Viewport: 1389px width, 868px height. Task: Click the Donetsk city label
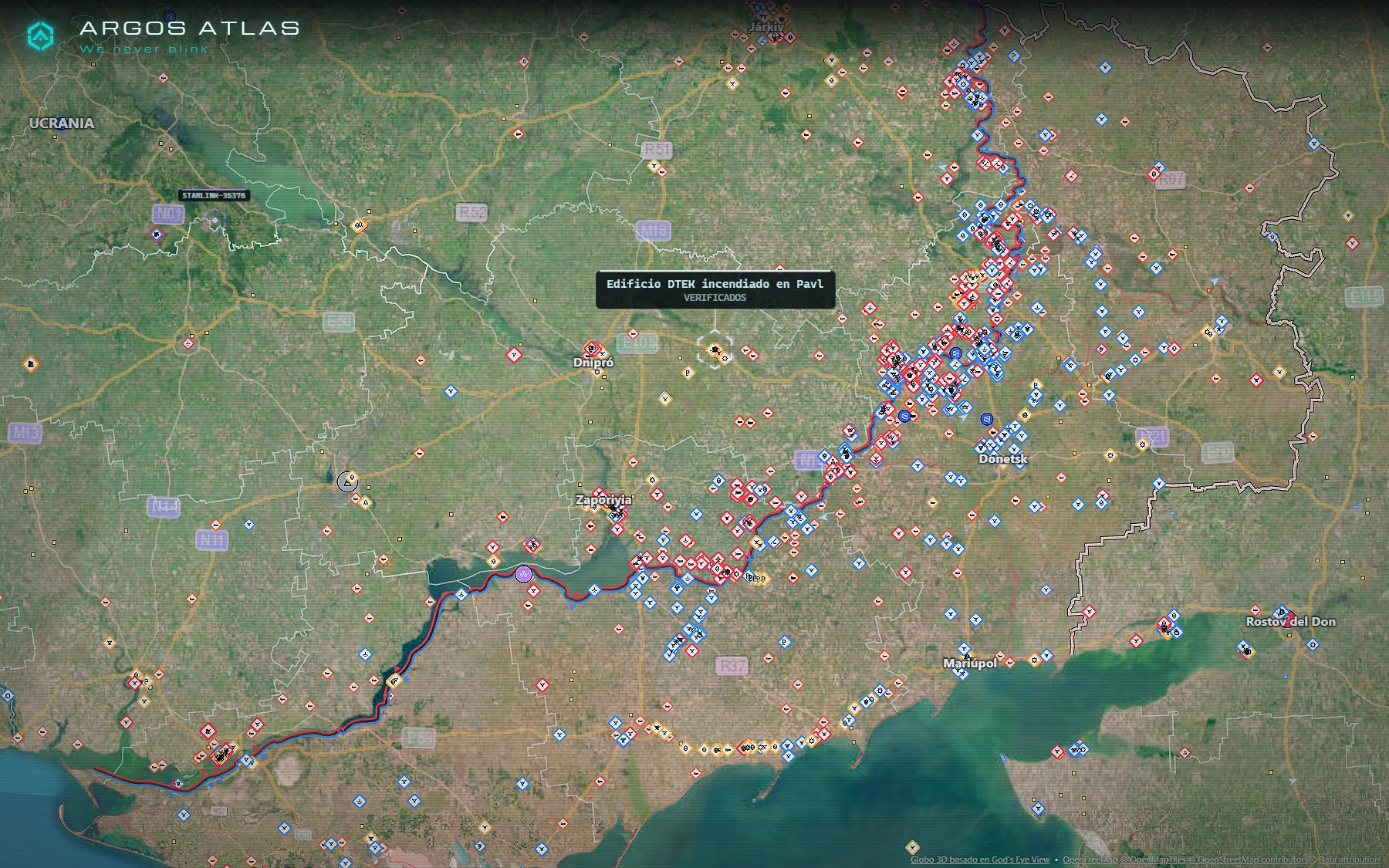(1003, 458)
